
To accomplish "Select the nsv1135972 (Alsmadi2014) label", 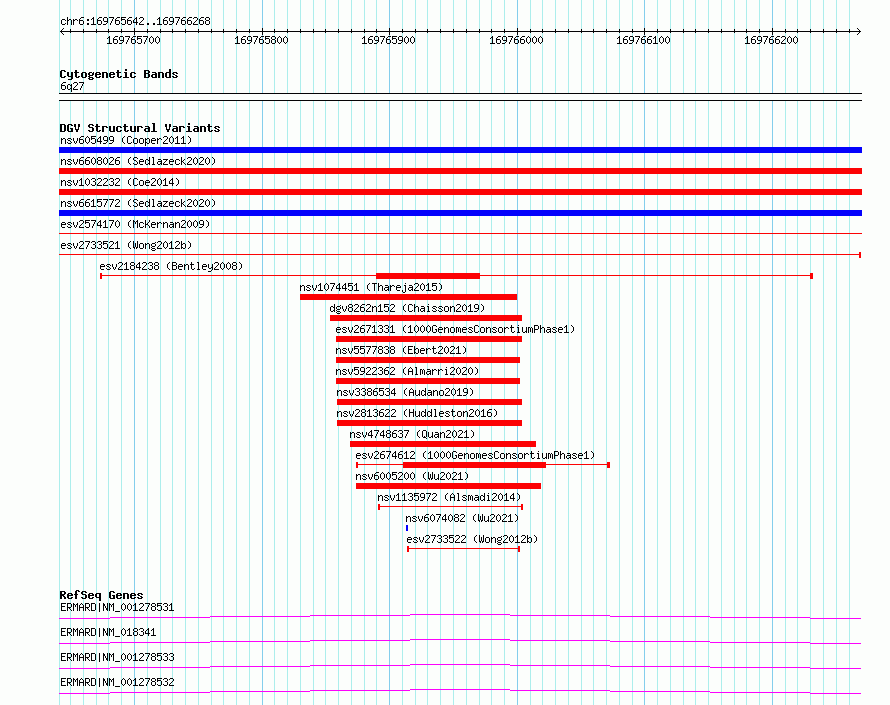I will [449, 497].
